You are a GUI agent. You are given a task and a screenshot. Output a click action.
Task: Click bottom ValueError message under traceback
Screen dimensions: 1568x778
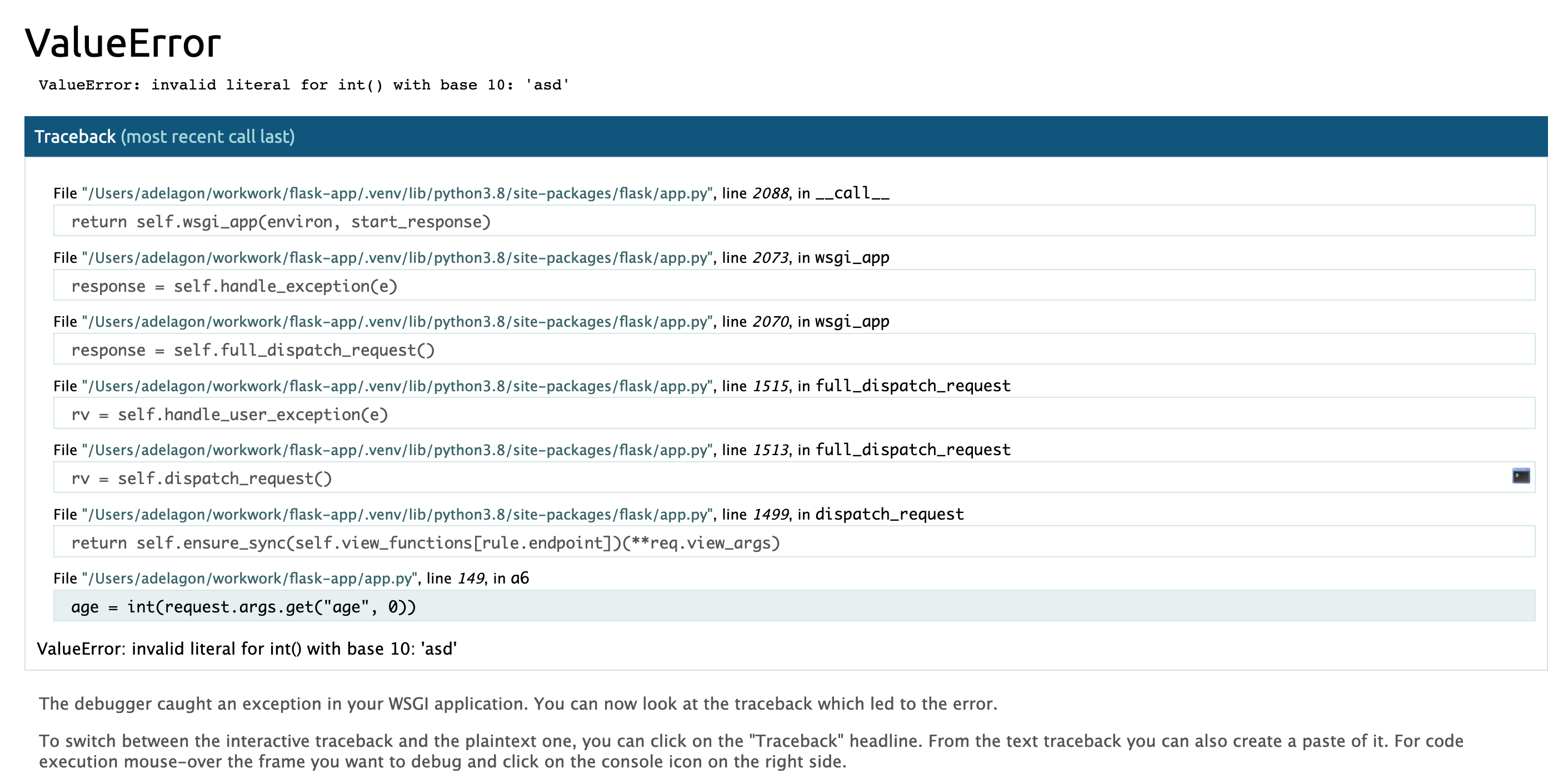pos(247,649)
